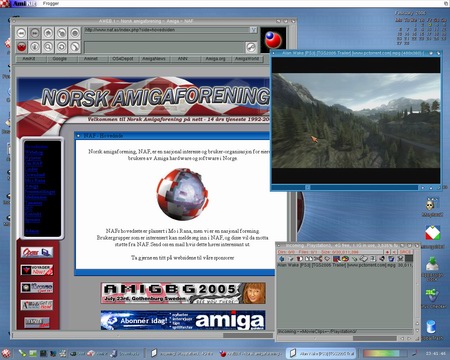Click the trashcan delete icon in file manager toolbar
Viewport: 450px width, 360px height.
391,259
